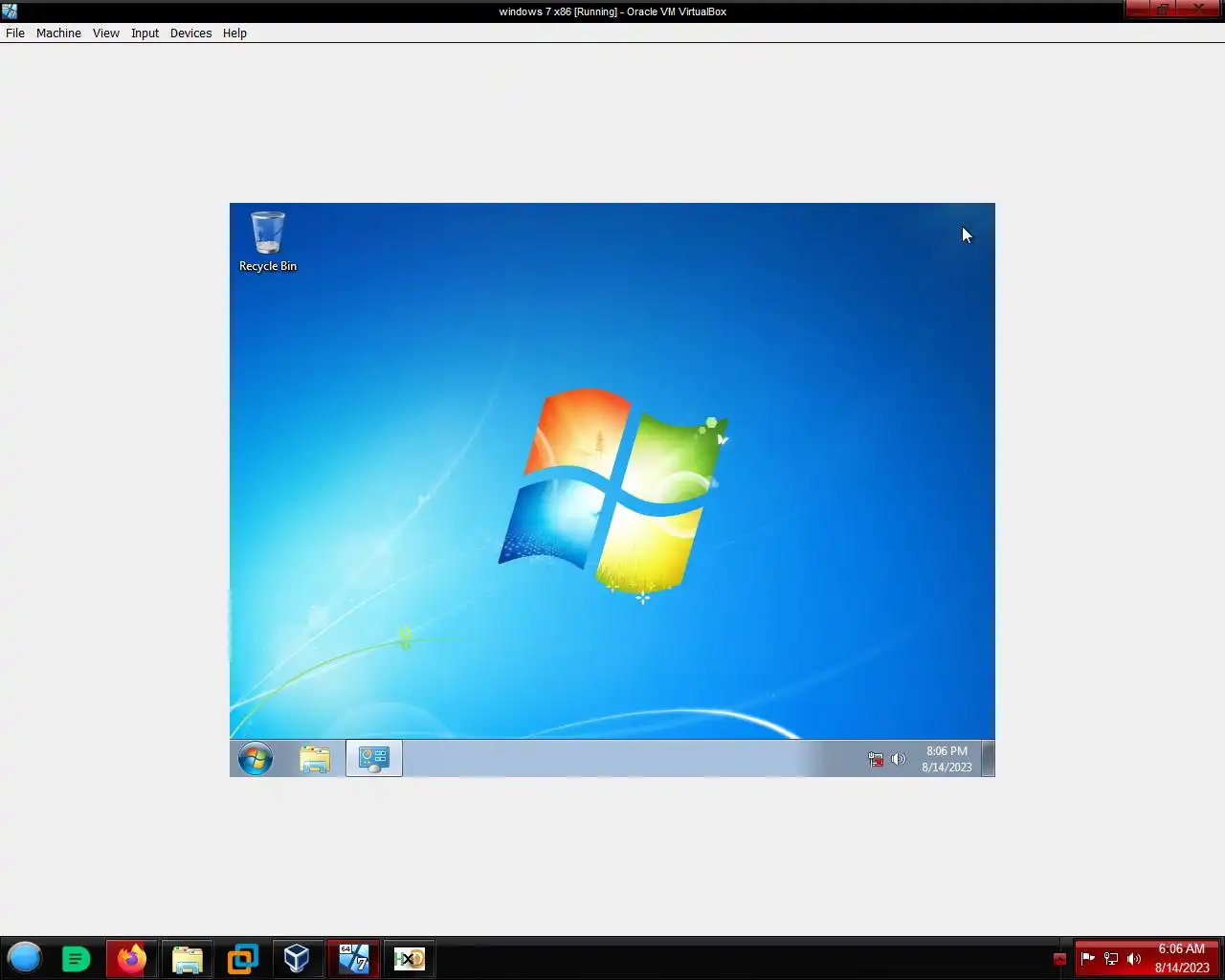Open the green chat app in host taskbar
The height and width of the screenshot is (980, 1225).
[76, 958]
